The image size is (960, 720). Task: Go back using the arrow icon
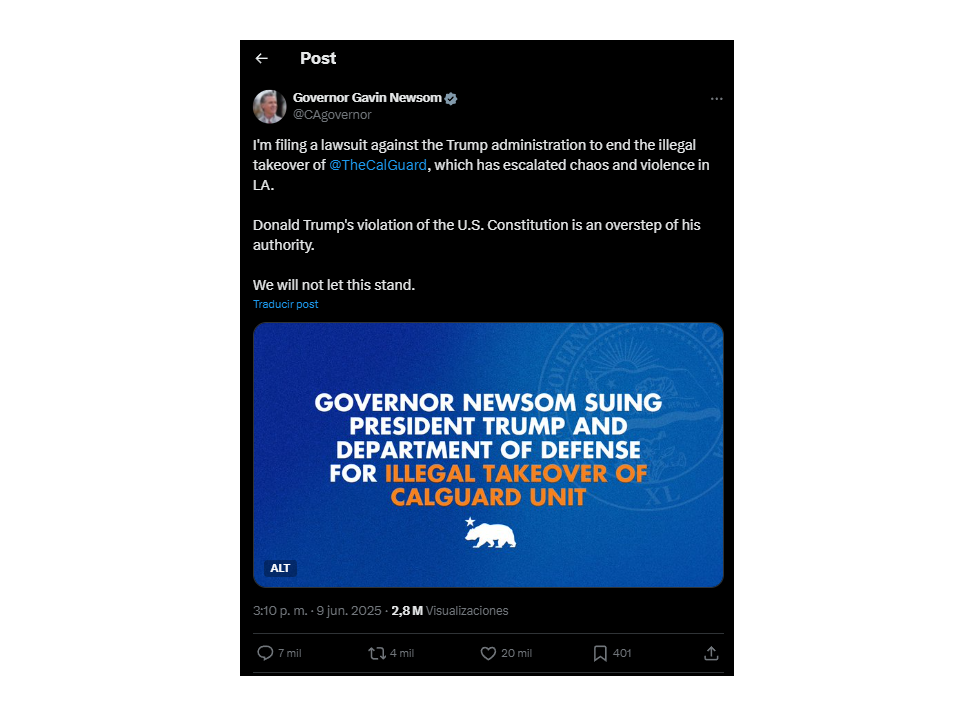point(261,58)
